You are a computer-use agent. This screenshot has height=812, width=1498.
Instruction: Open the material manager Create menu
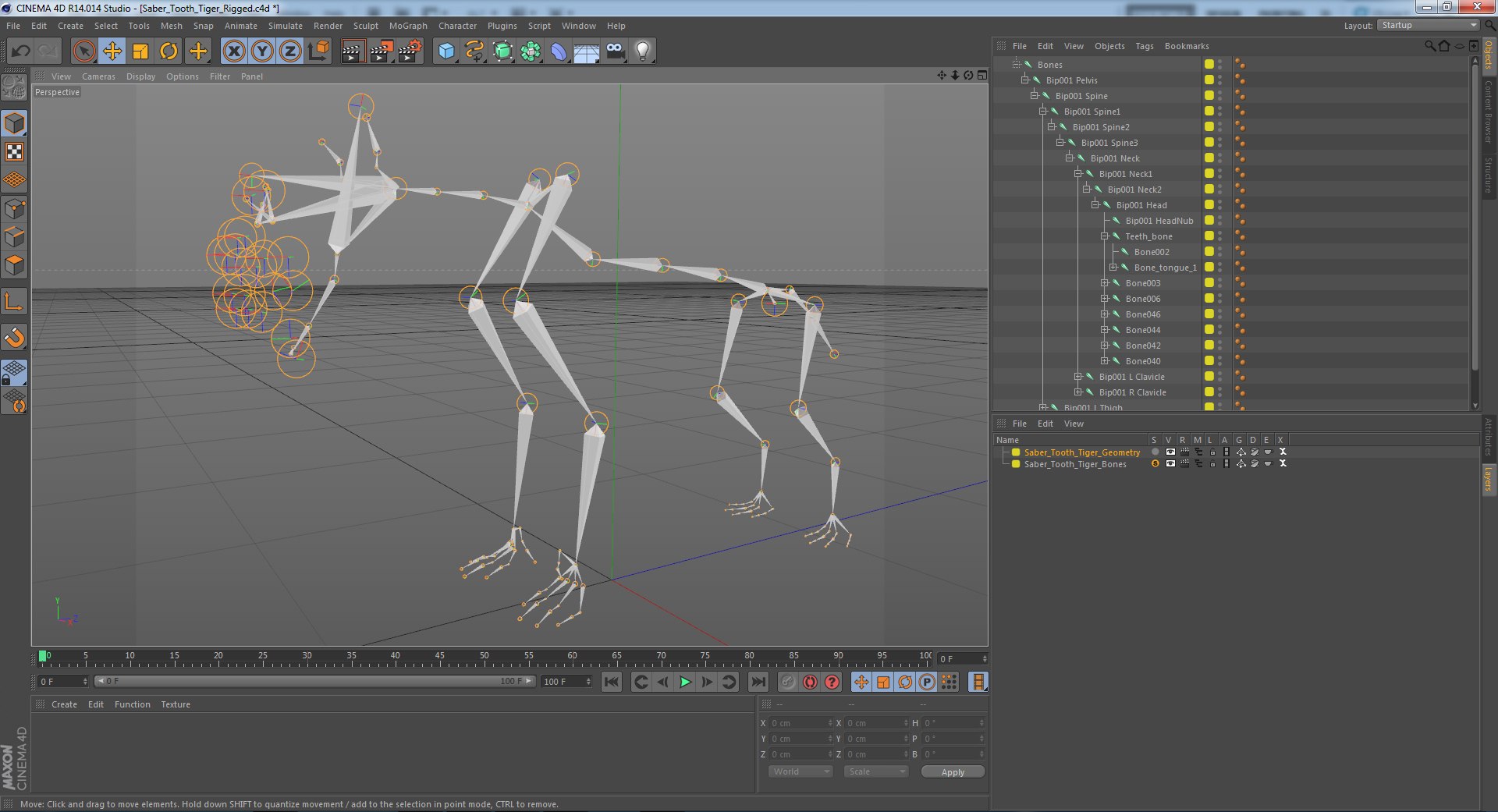coord(64,704)
